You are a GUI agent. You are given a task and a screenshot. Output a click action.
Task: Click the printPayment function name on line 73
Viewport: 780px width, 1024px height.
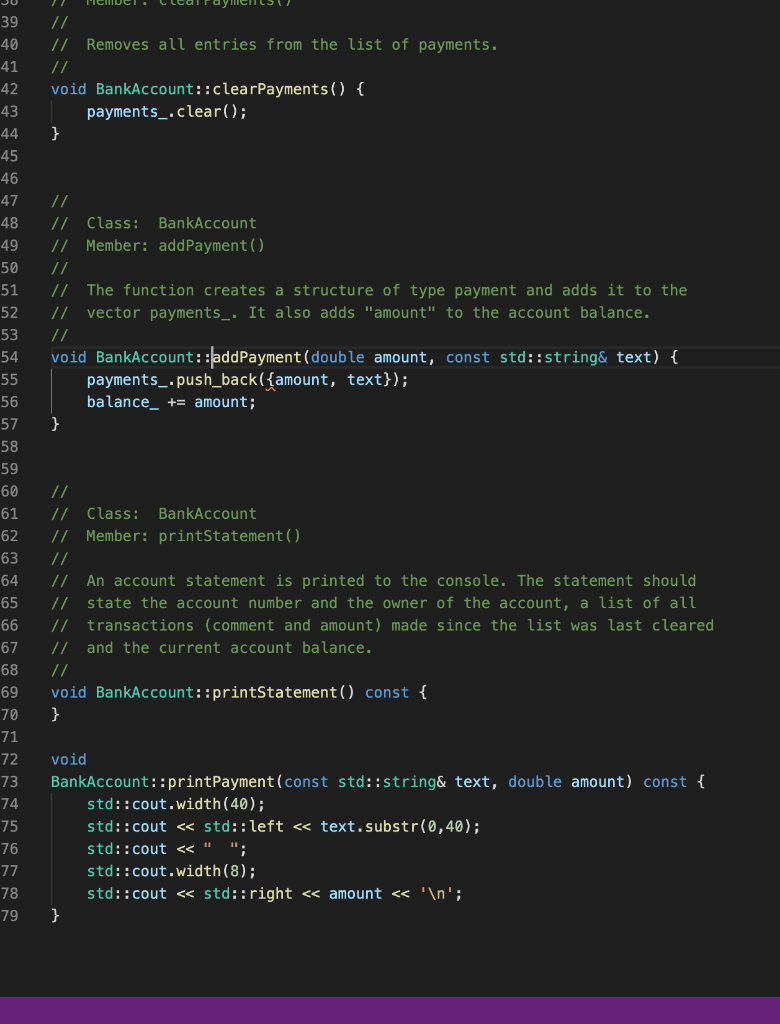221,782
